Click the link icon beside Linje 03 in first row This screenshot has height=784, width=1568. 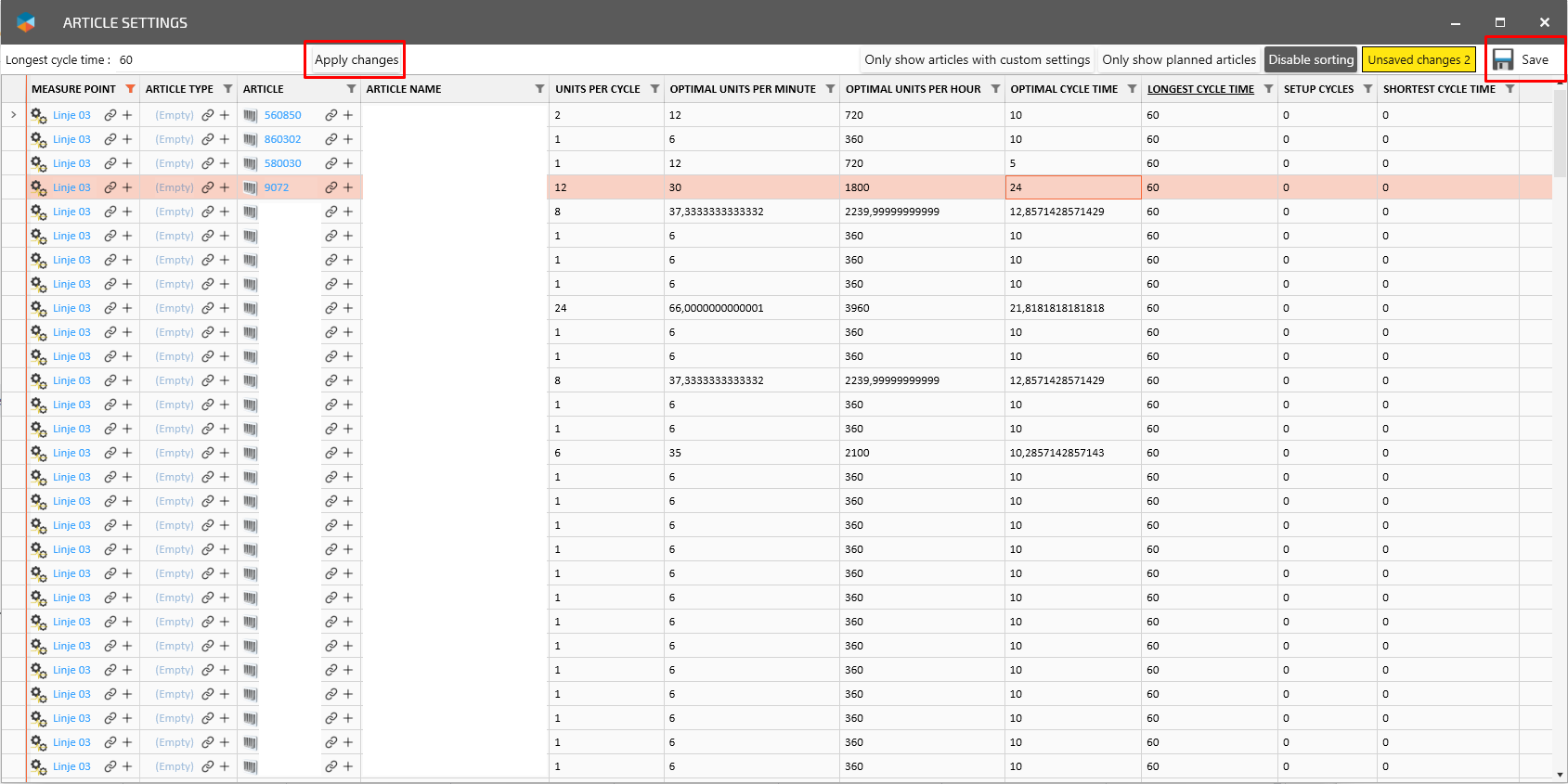coord(110,115)
